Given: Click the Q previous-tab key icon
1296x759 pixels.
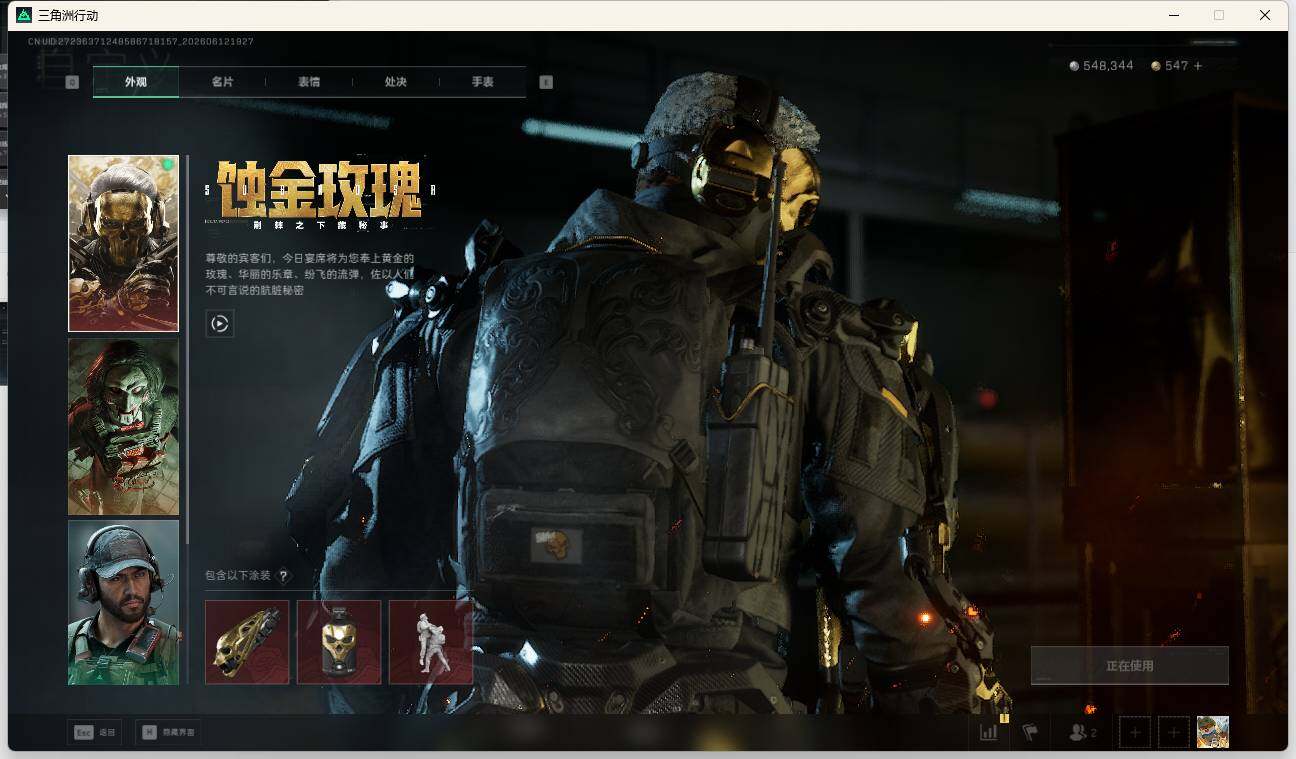Looking at the screenshot, I should (x=72, y=82).
